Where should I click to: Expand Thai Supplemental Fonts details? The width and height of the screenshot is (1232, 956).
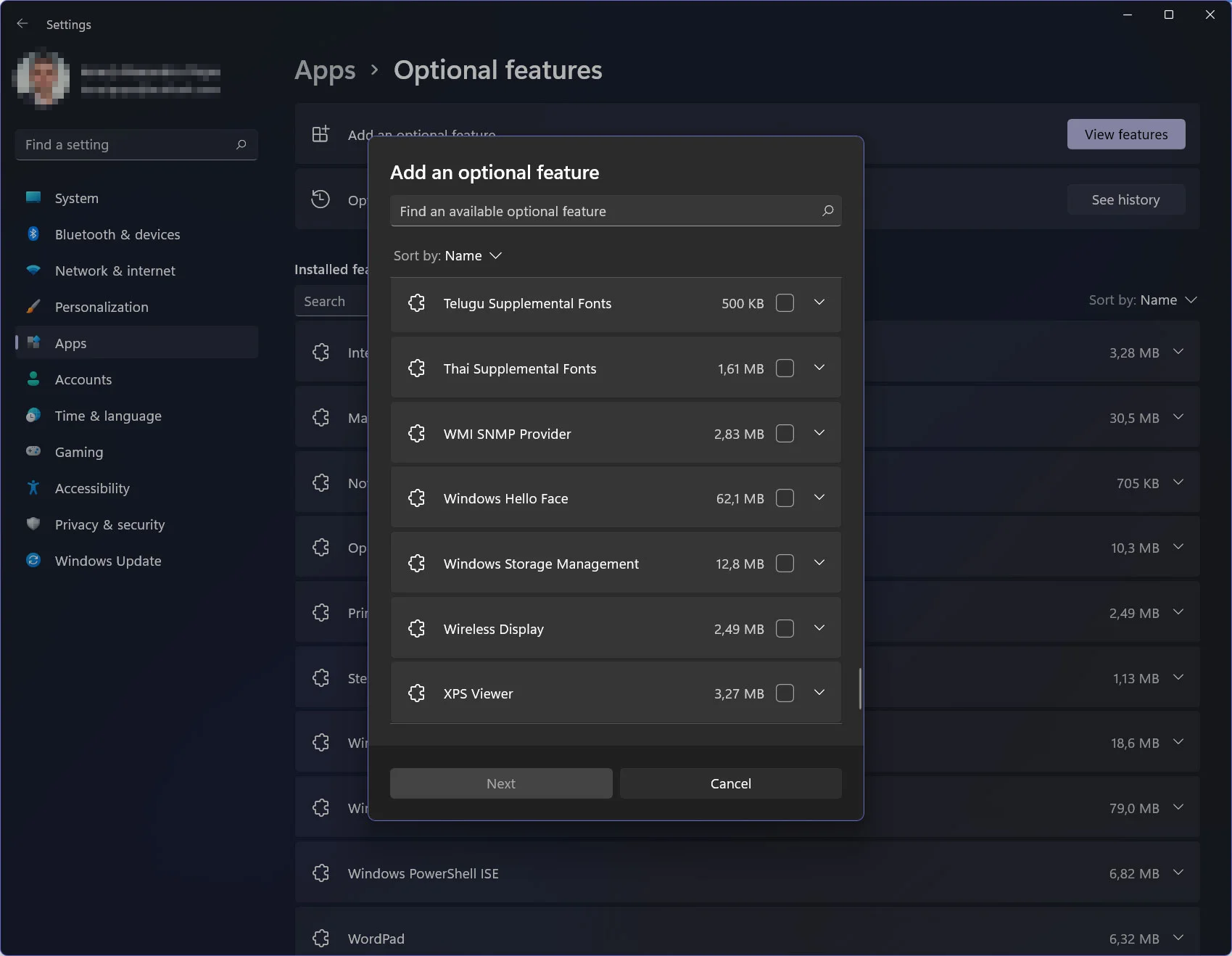point(819,368)
